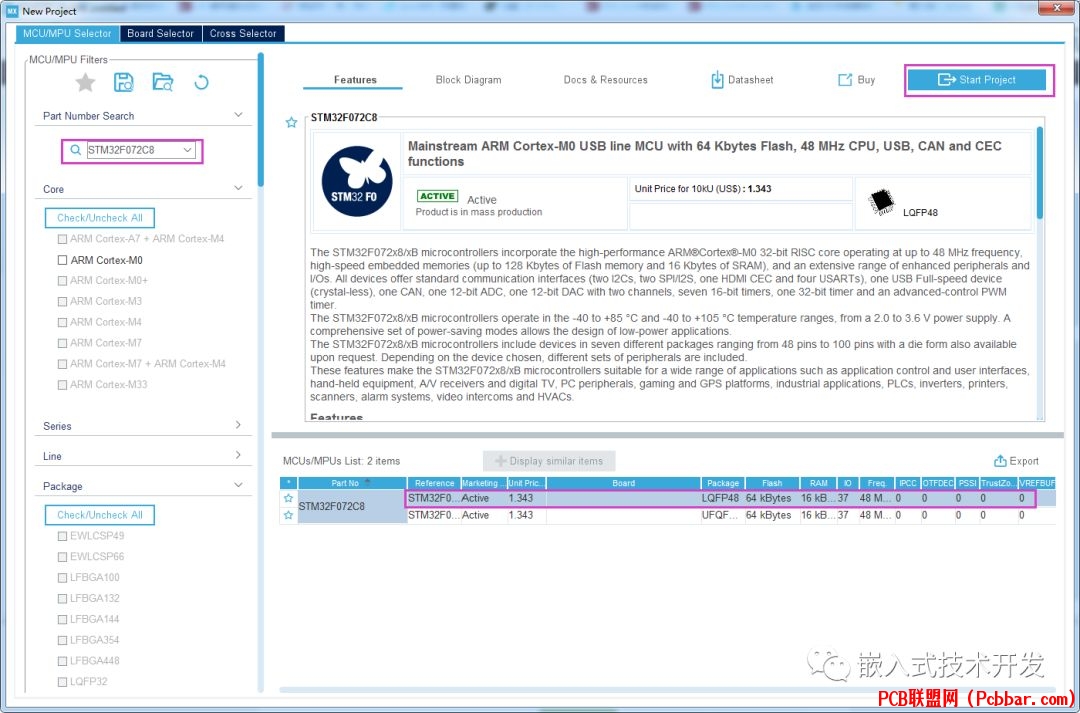Click the MCU list horizontal scrollbar
This screenshot has width=1080, height=713.
coord(667,689)
